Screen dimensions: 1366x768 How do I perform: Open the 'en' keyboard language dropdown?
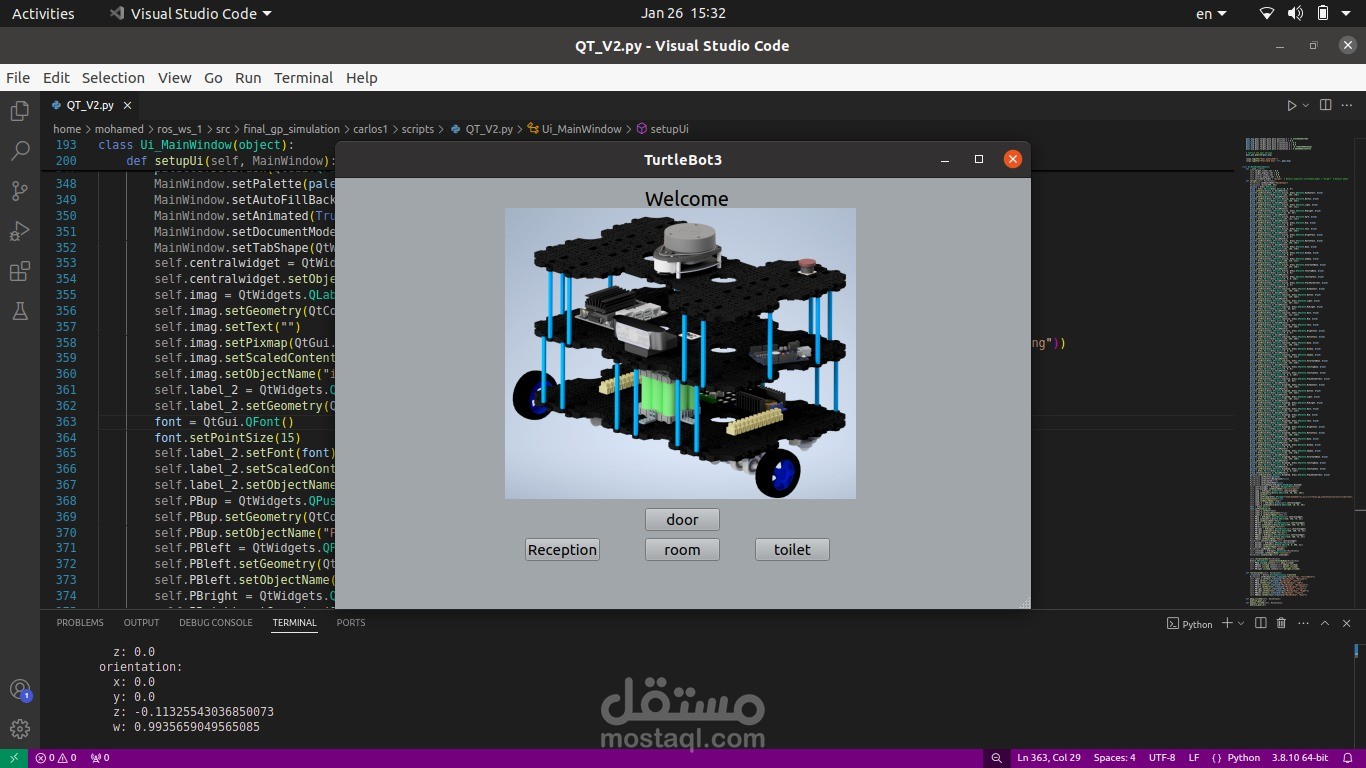tap(1211, 14)
